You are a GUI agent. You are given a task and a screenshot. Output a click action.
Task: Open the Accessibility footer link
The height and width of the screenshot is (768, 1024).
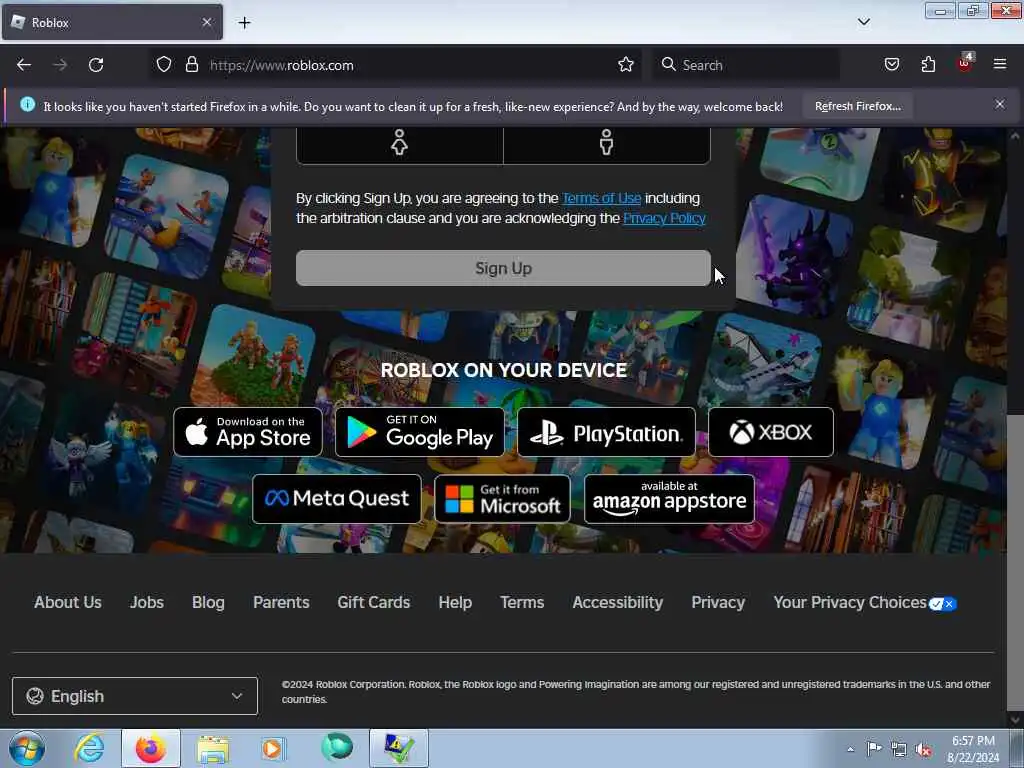[618, 602]
